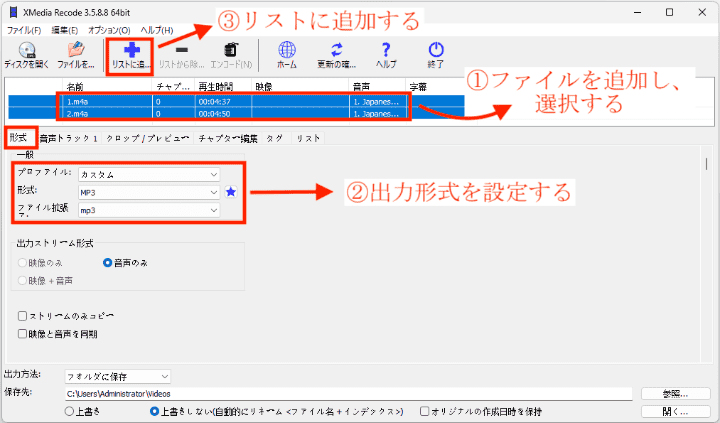Click the 保存先 path input field
The height and width of the screenshot is (423, 720).
349,394
